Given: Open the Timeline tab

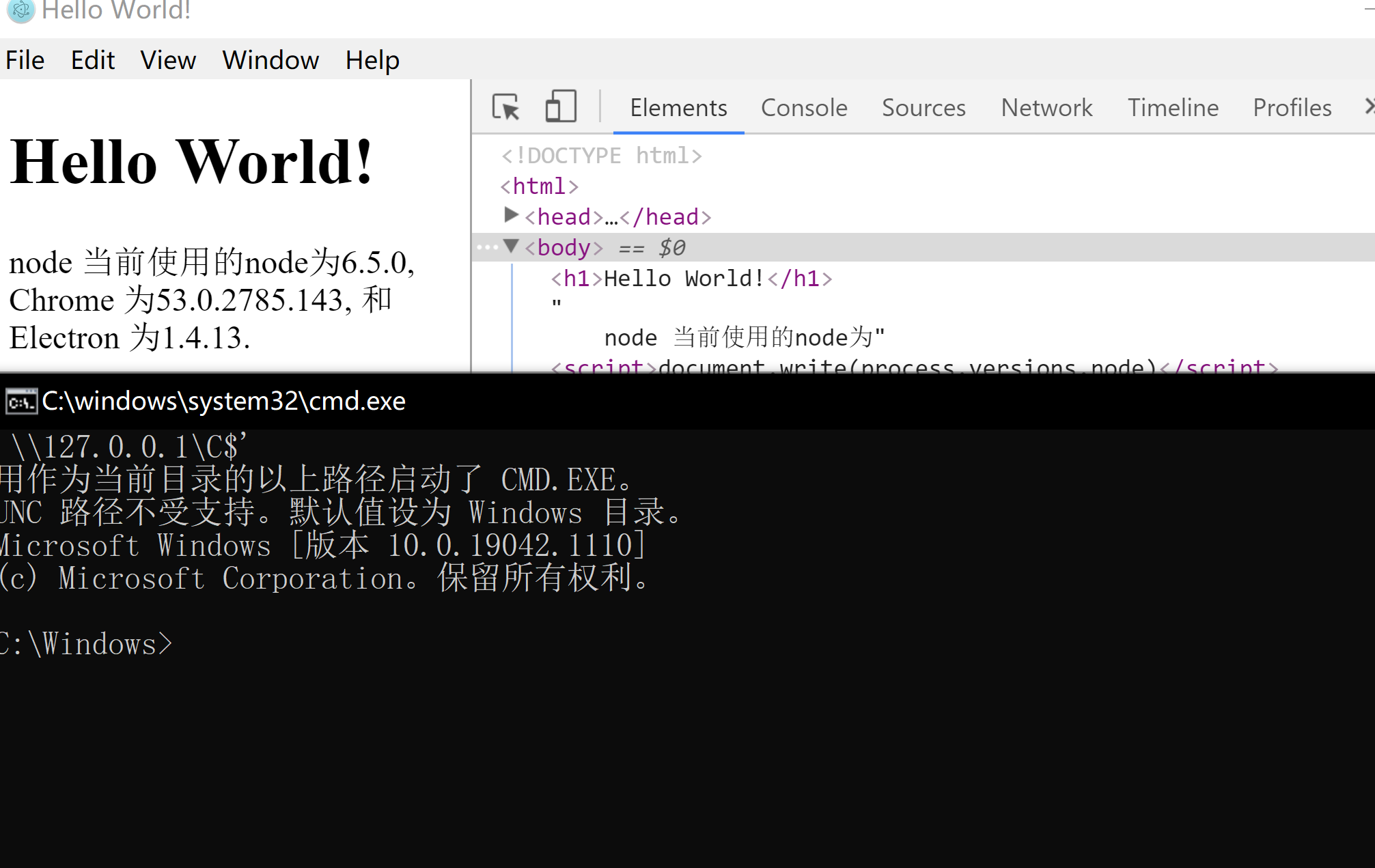Looking at the screenshot, I should click(1173, 107).
